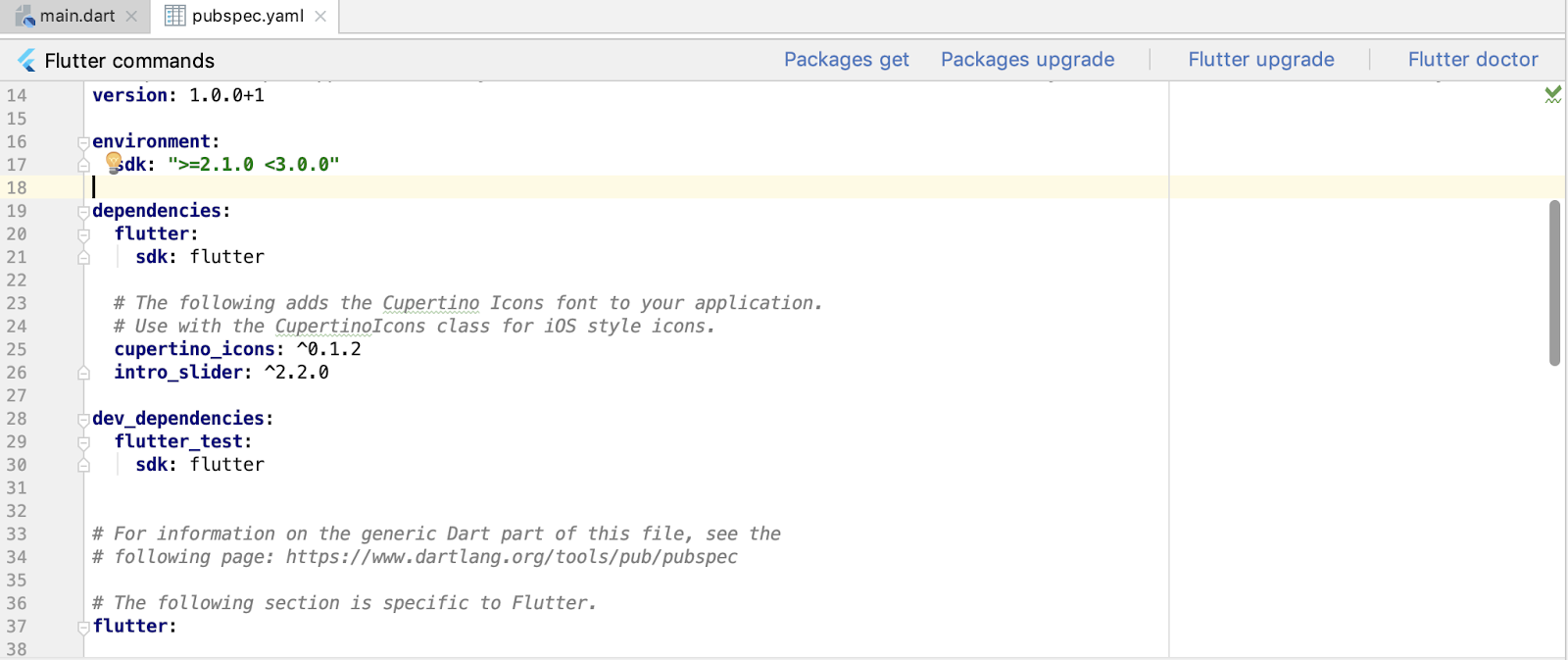Collapse the environment section fold marker
1568x660 pixels.
[x=84, y=142]
